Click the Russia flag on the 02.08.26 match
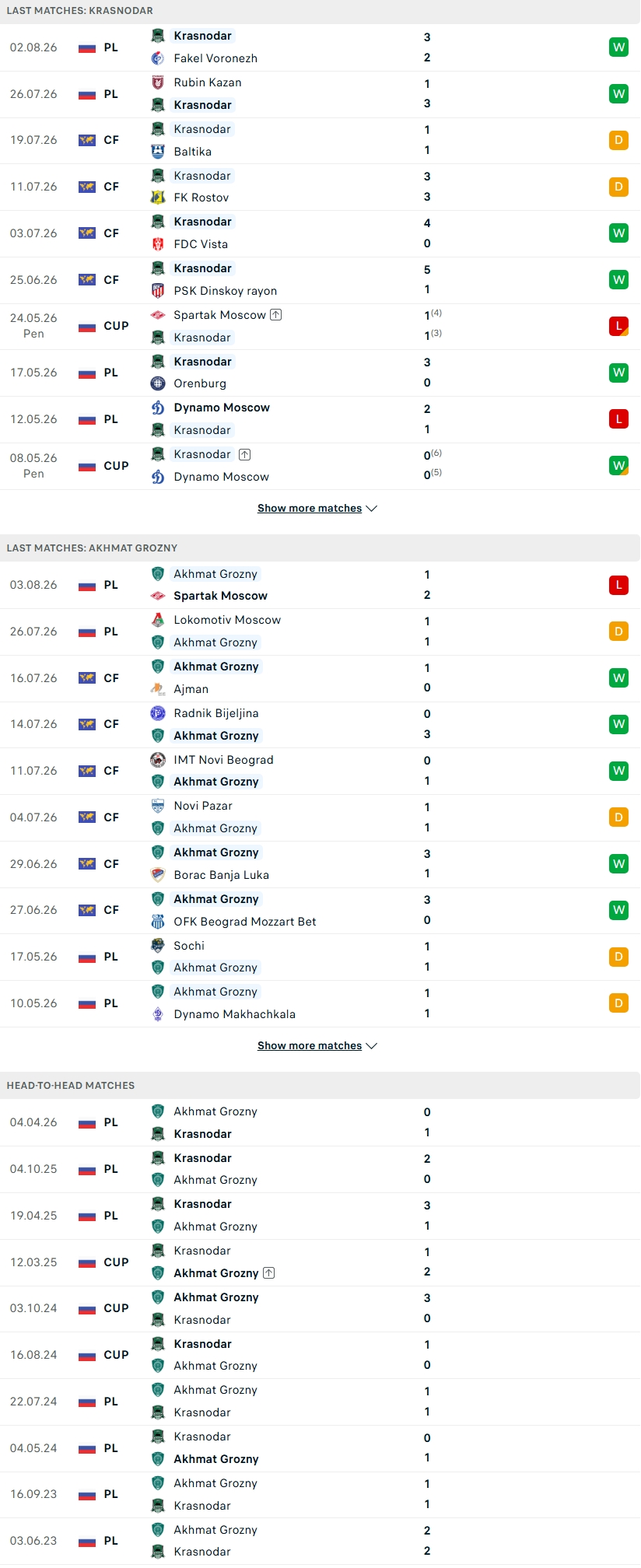 pyautogui.click(x=87, y=48)
